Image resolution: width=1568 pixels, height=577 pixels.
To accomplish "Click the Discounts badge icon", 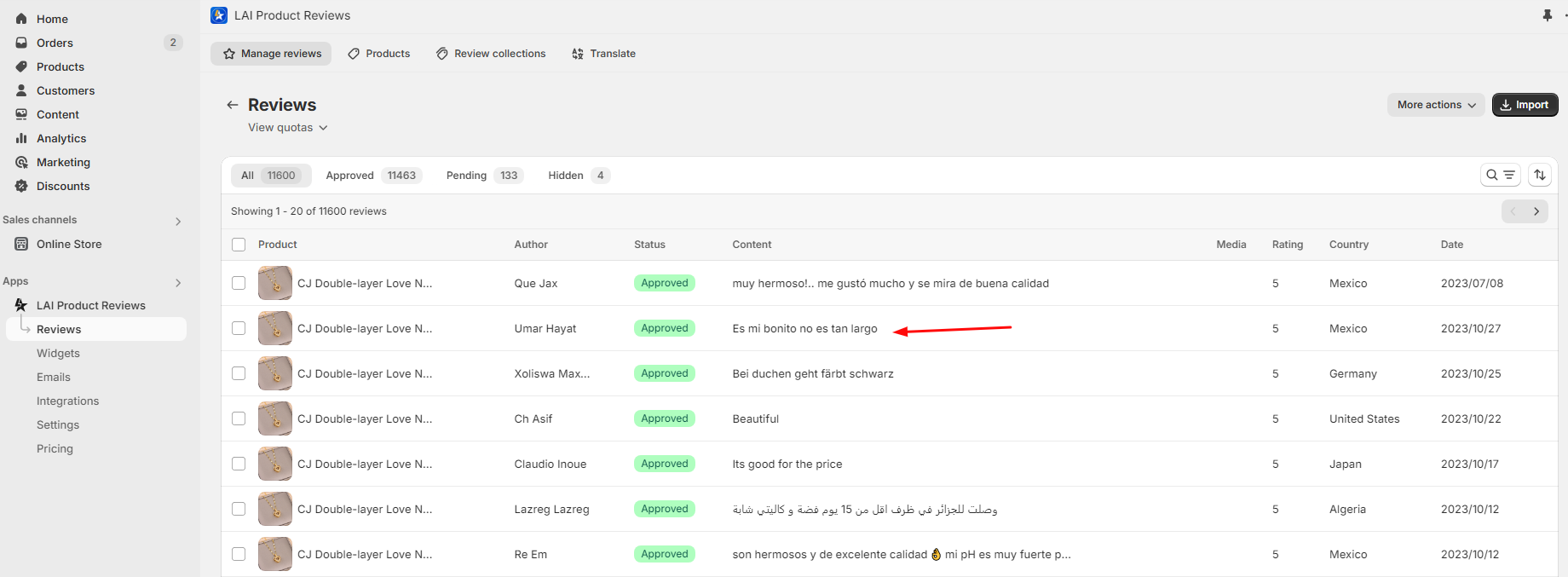I will [x=21, y=186].
